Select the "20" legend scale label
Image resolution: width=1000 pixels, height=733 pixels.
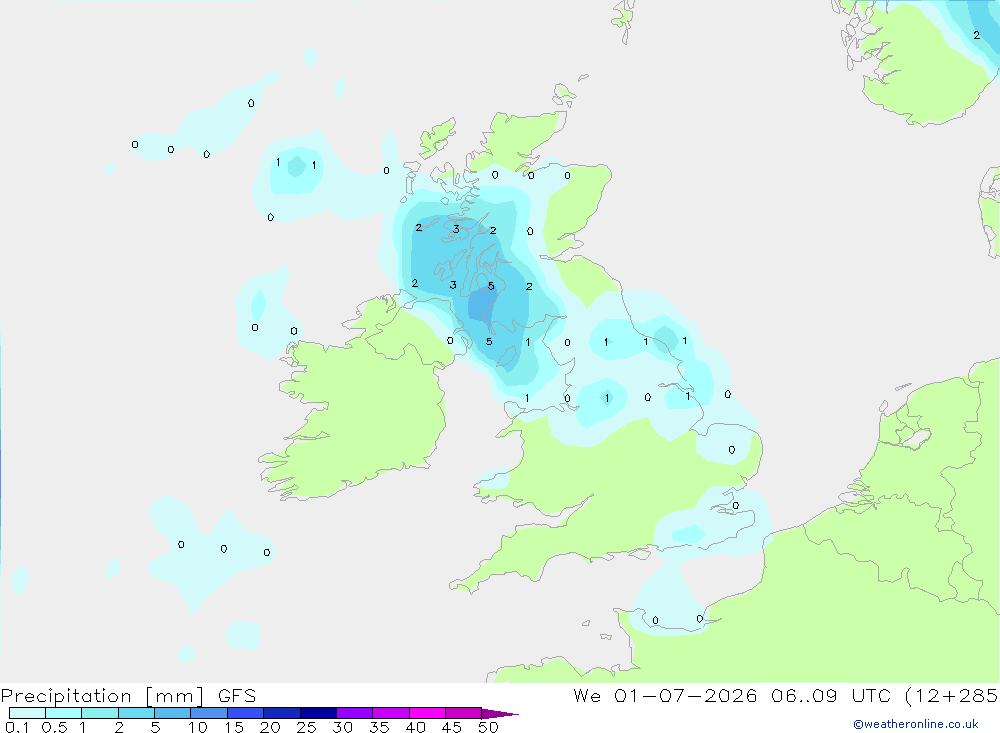(x=270, y=727)
